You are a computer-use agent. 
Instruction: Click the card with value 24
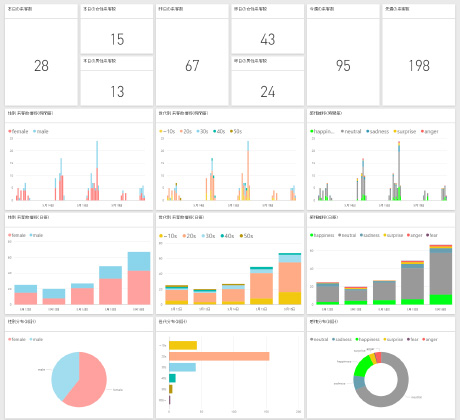click(x=268, y=81)
